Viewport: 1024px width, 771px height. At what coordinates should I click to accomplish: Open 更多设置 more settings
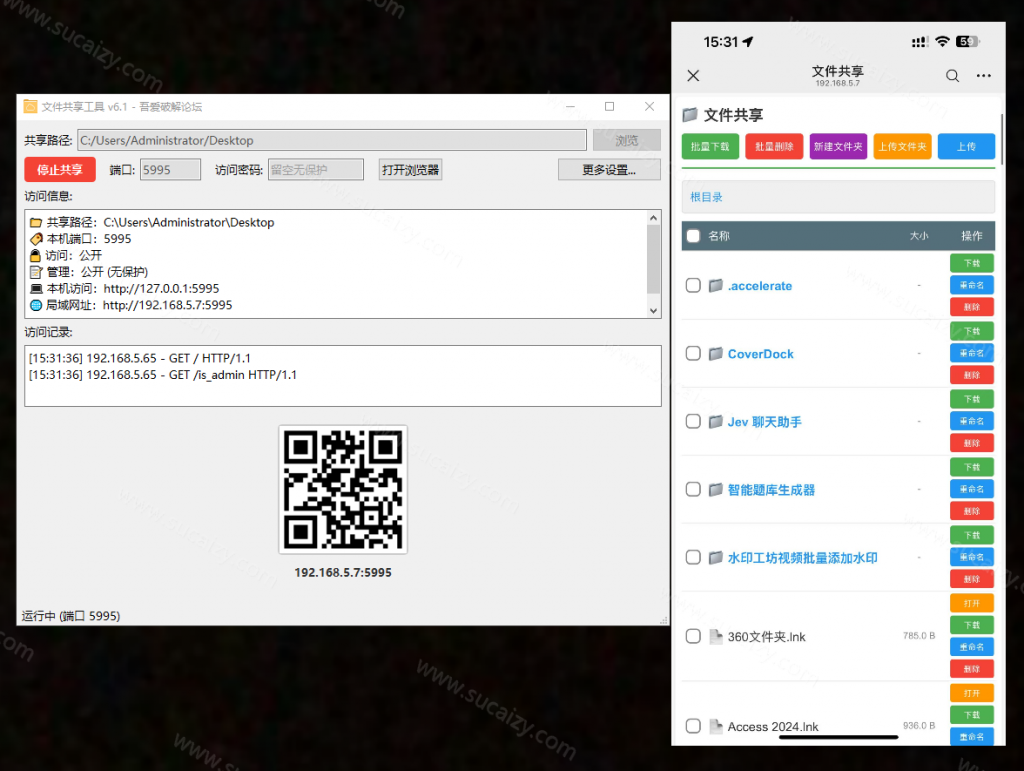609,170
